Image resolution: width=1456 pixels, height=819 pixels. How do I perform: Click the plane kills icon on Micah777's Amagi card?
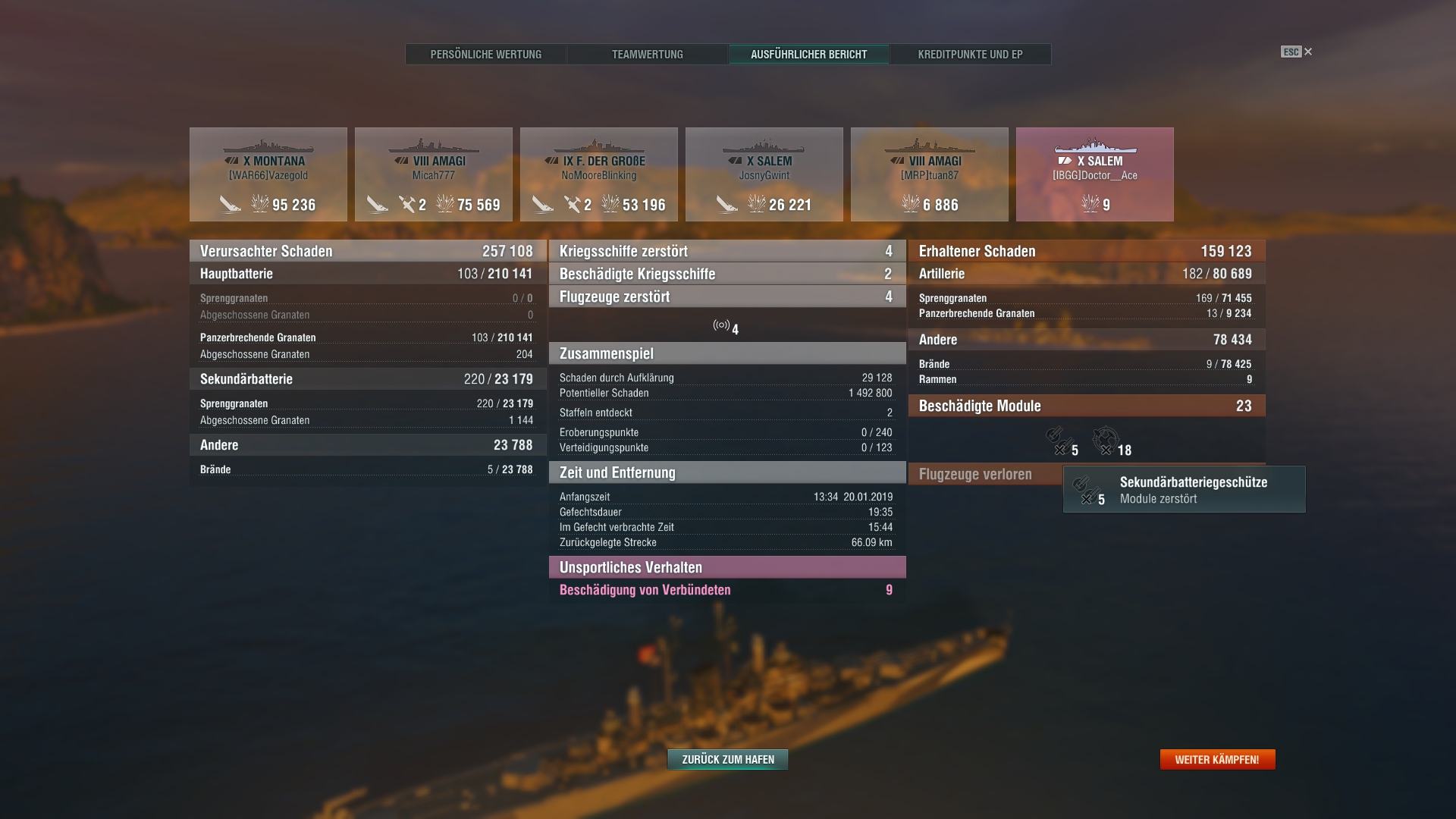(407, 204)
